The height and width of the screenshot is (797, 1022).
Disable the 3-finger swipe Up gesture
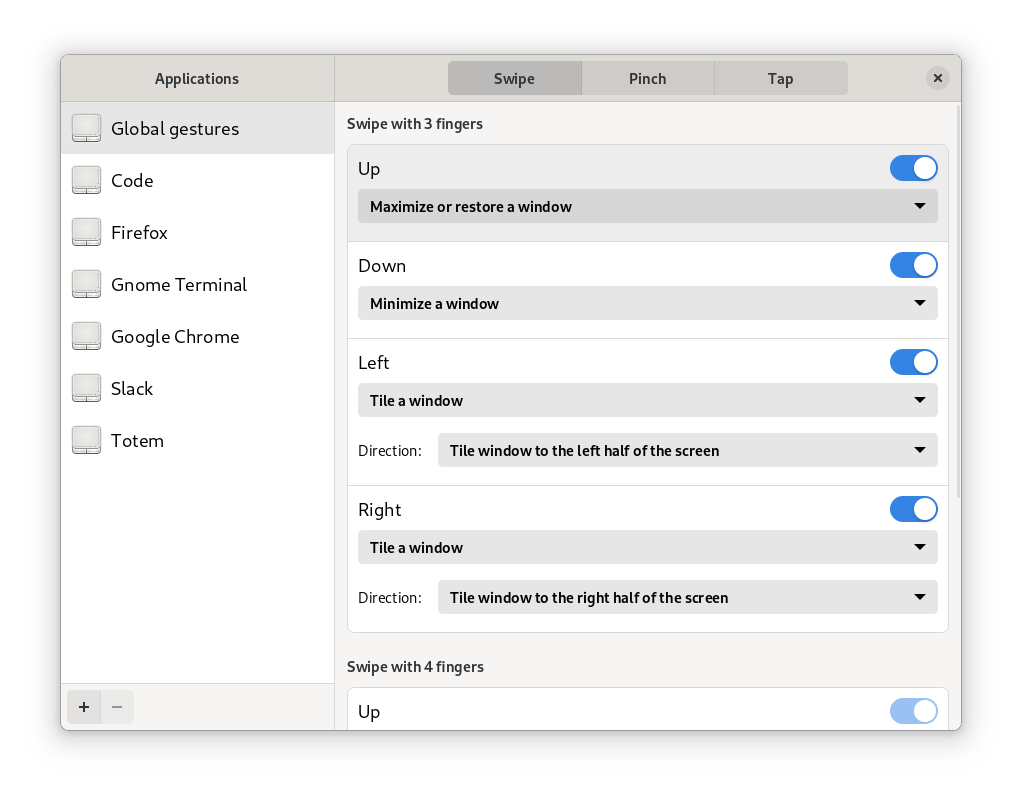[914, 168]
